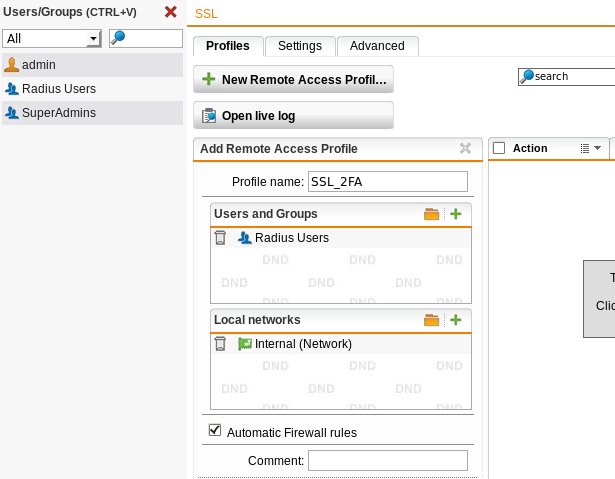This screenshot has width=615, height=479.
Task: Click the magnifier icon in Users/Groups search
Action: click(118, 38)
